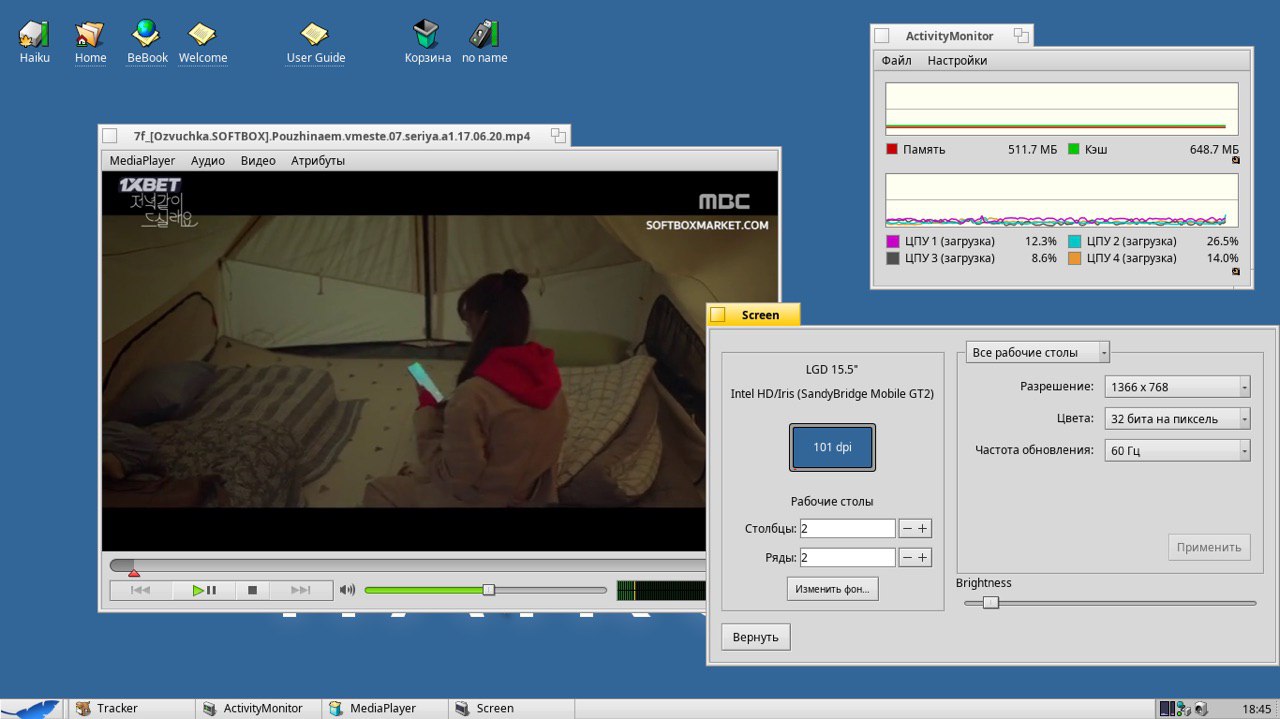Click the MediaPlayer audio peak meter
The image size is (1280, 719).
(x=662, y=590)
